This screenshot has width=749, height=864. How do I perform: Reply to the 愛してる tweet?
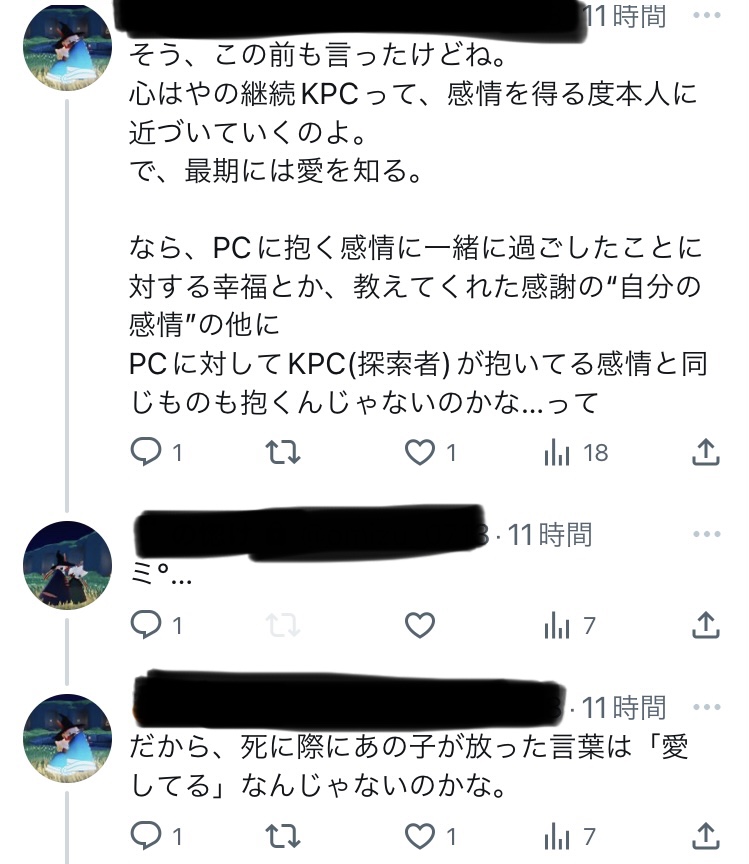click(x=146, y=834)
